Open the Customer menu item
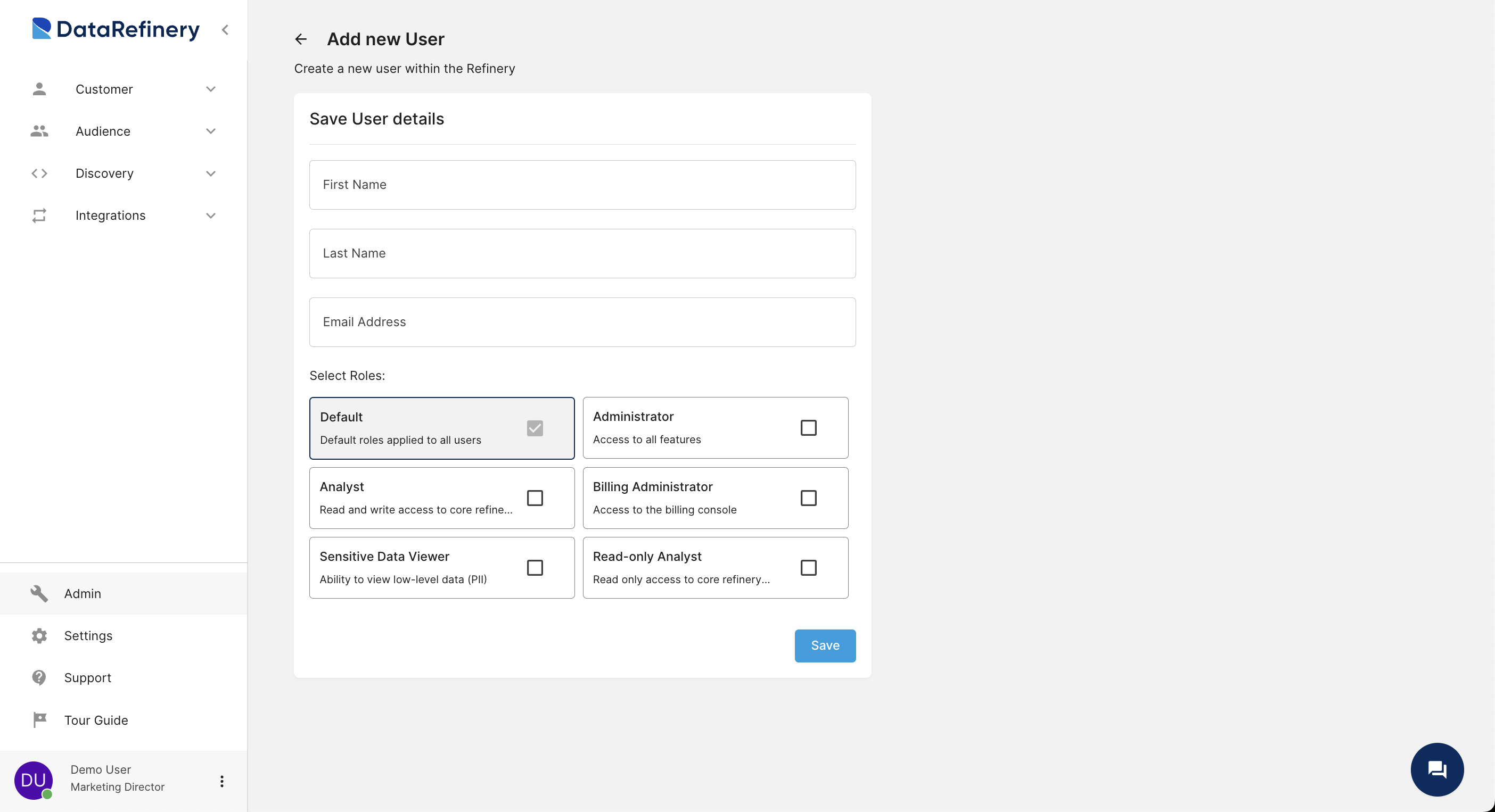 [124, 89]
